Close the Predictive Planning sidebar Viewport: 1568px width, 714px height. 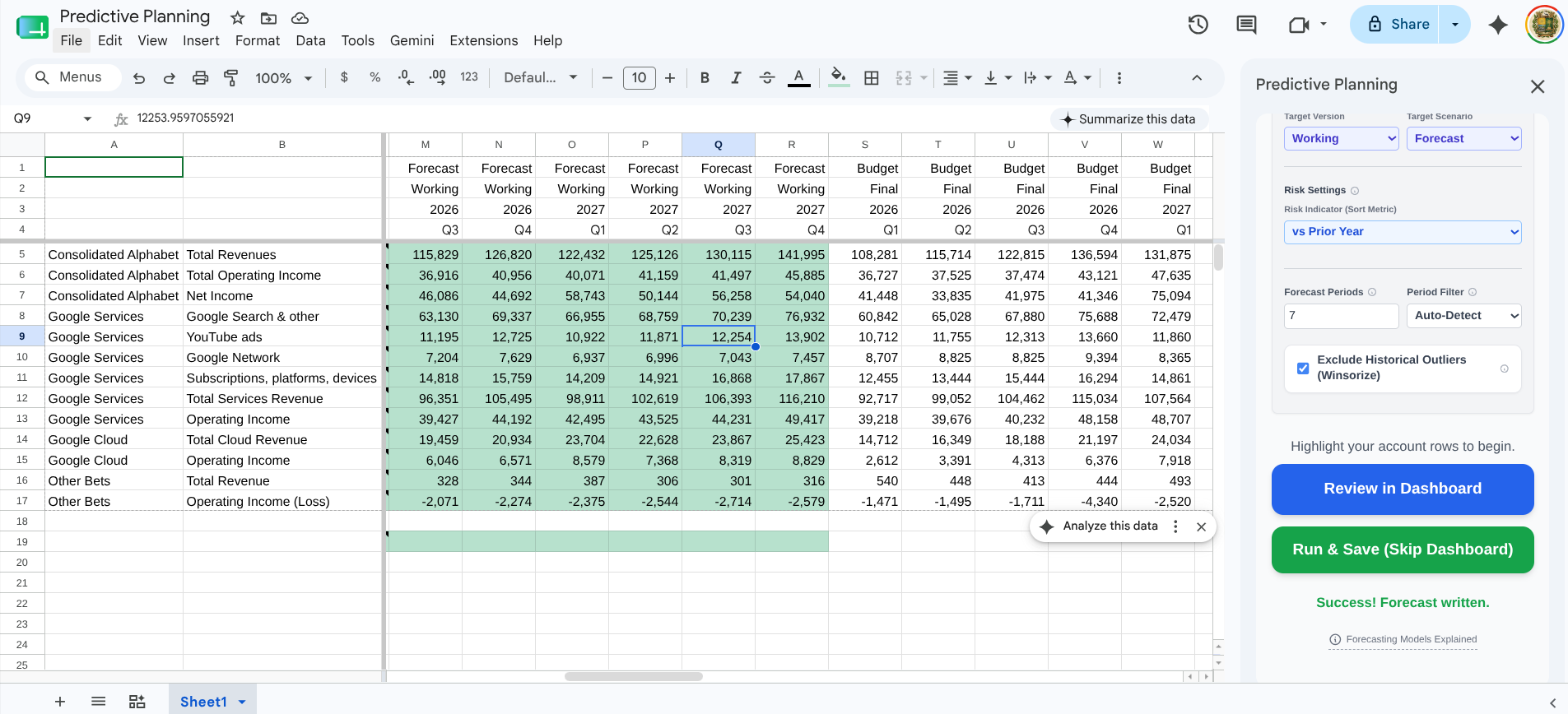point(1537,86)
